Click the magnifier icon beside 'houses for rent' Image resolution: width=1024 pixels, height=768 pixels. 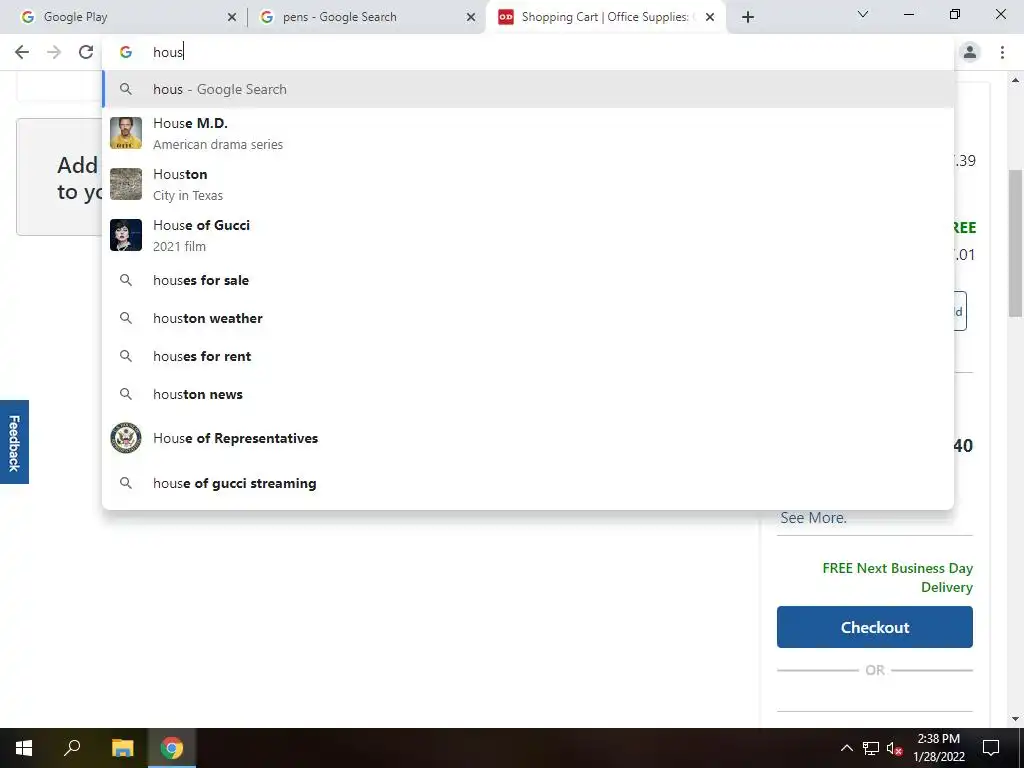tap(126, 356)
